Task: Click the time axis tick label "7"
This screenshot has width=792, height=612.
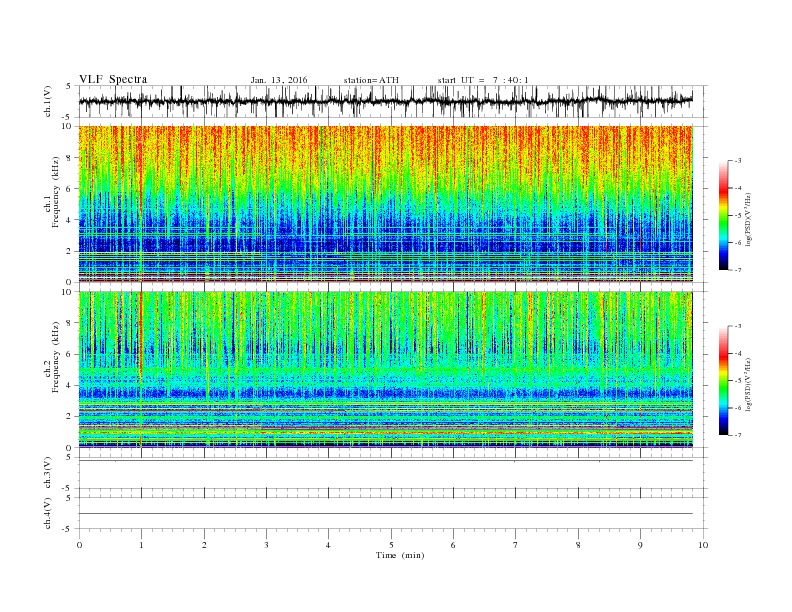Action: [516, 545]
